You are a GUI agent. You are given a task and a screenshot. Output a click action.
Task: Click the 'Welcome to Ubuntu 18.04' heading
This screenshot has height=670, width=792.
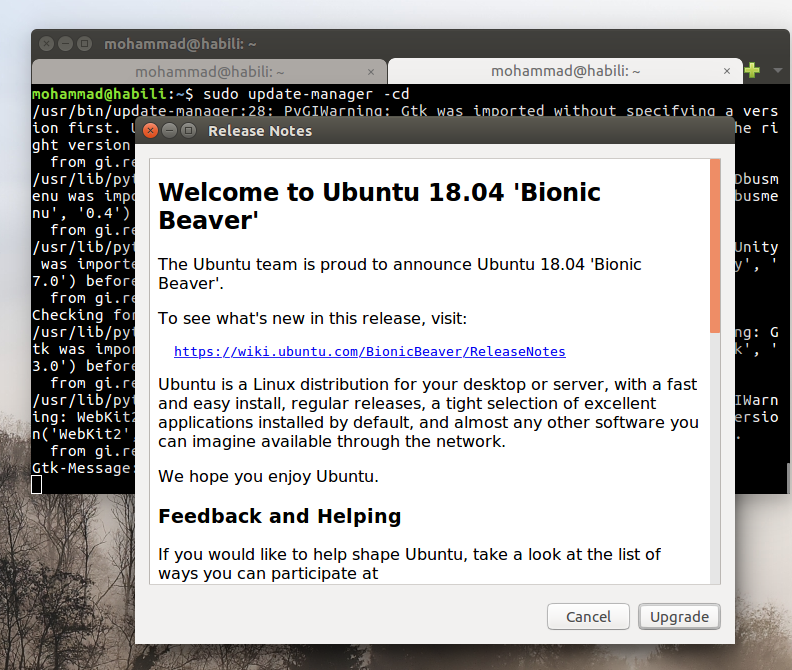[379, 206]
